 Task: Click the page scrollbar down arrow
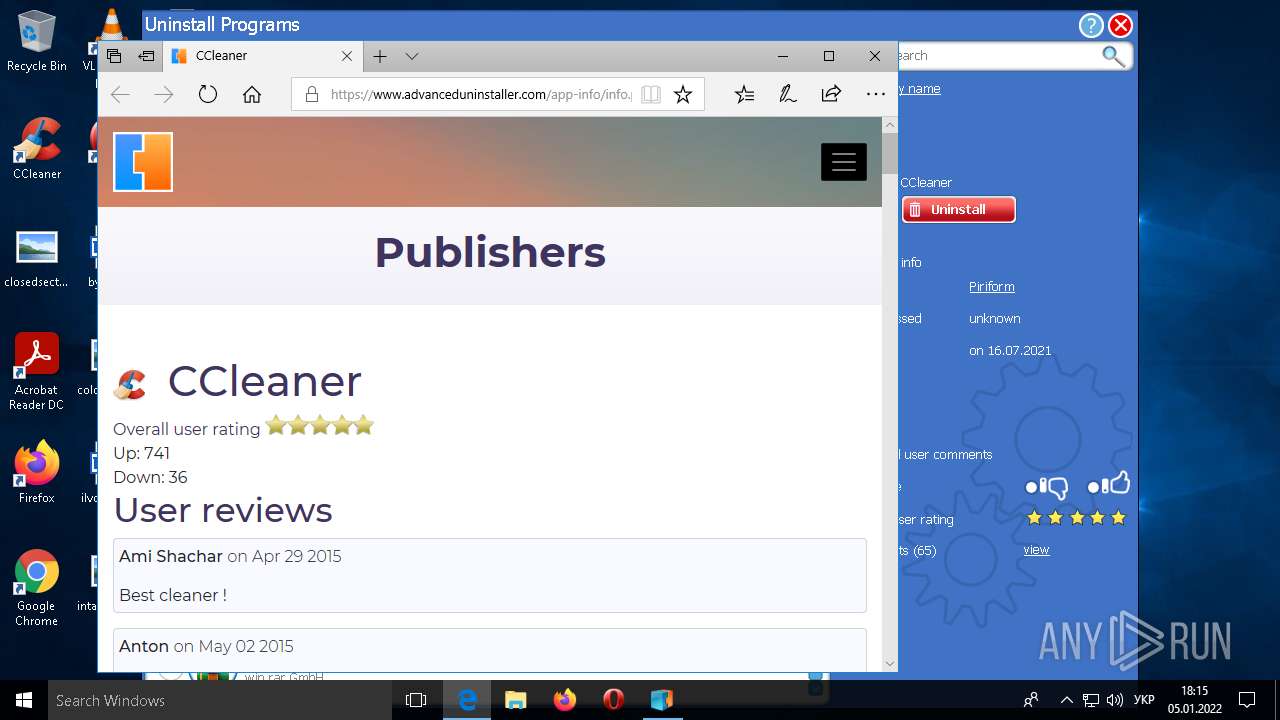889,664
